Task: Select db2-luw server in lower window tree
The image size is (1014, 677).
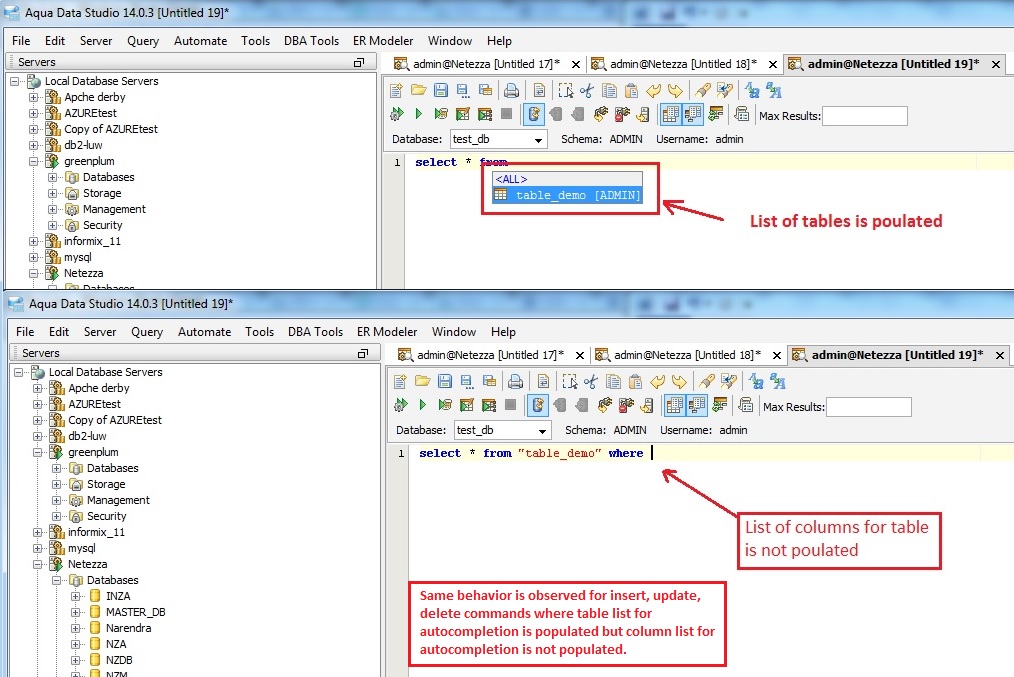Action: click(x=87, y=436)
